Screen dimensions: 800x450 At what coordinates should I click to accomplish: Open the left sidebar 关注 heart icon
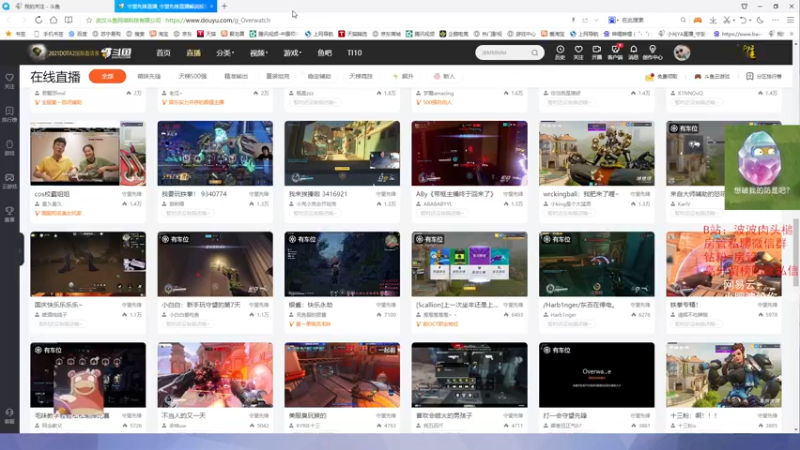point(9,81)
